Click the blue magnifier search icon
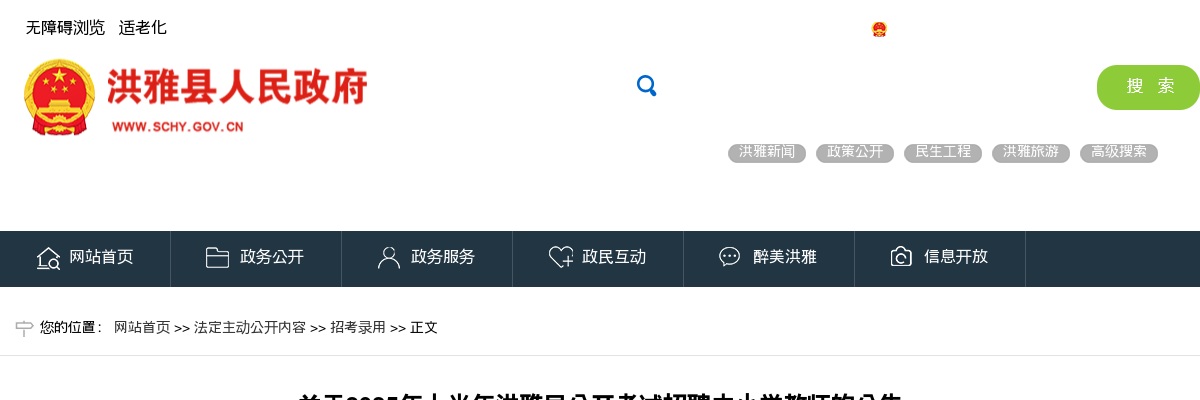Viewport: 1200px width, 400px height. [x=646, y=86]
